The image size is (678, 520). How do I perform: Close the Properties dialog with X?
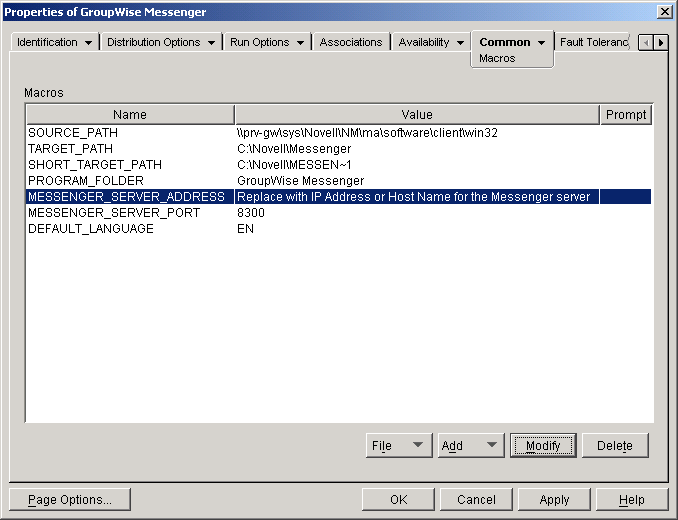(664, 12)
